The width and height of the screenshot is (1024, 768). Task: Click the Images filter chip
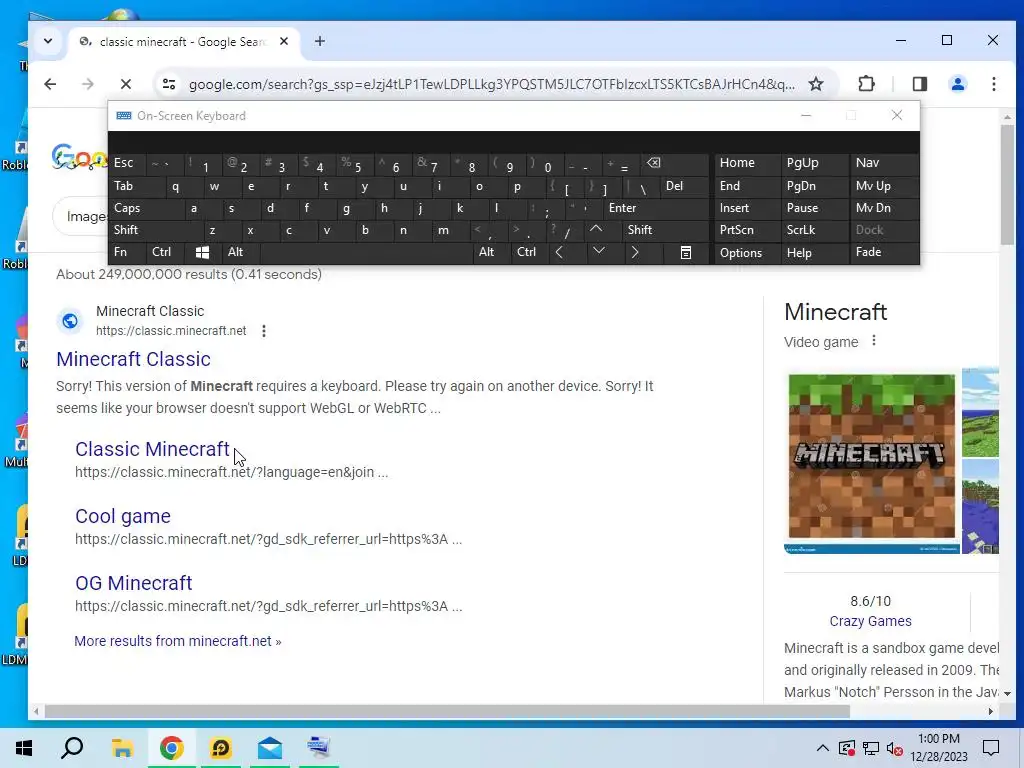[x=86, y=216]
